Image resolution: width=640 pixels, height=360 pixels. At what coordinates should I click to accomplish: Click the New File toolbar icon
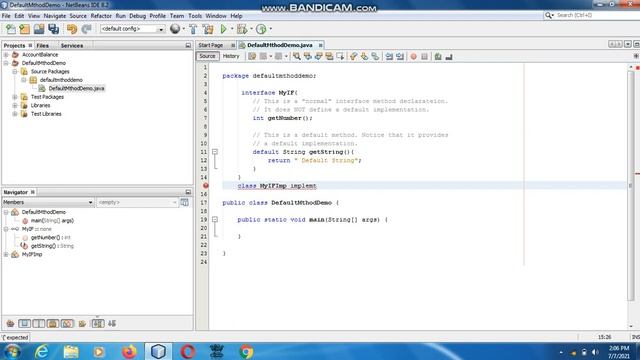[11, 29]
